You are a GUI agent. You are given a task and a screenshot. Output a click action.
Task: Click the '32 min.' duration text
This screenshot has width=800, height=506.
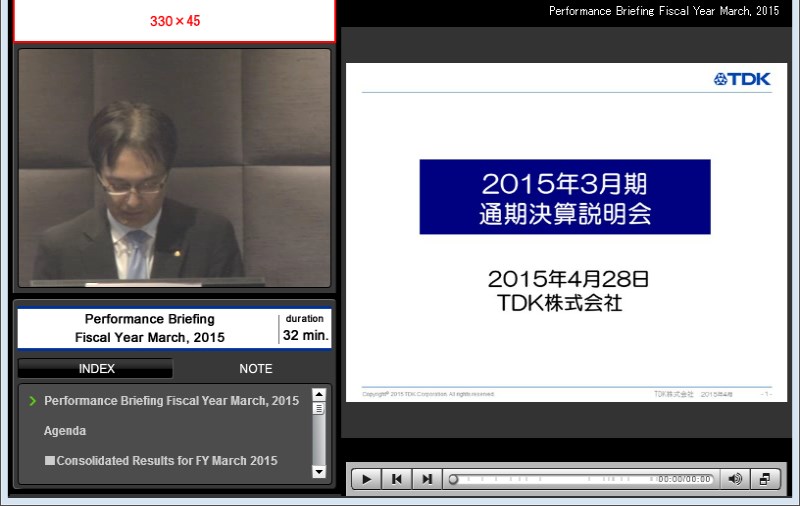305,335
